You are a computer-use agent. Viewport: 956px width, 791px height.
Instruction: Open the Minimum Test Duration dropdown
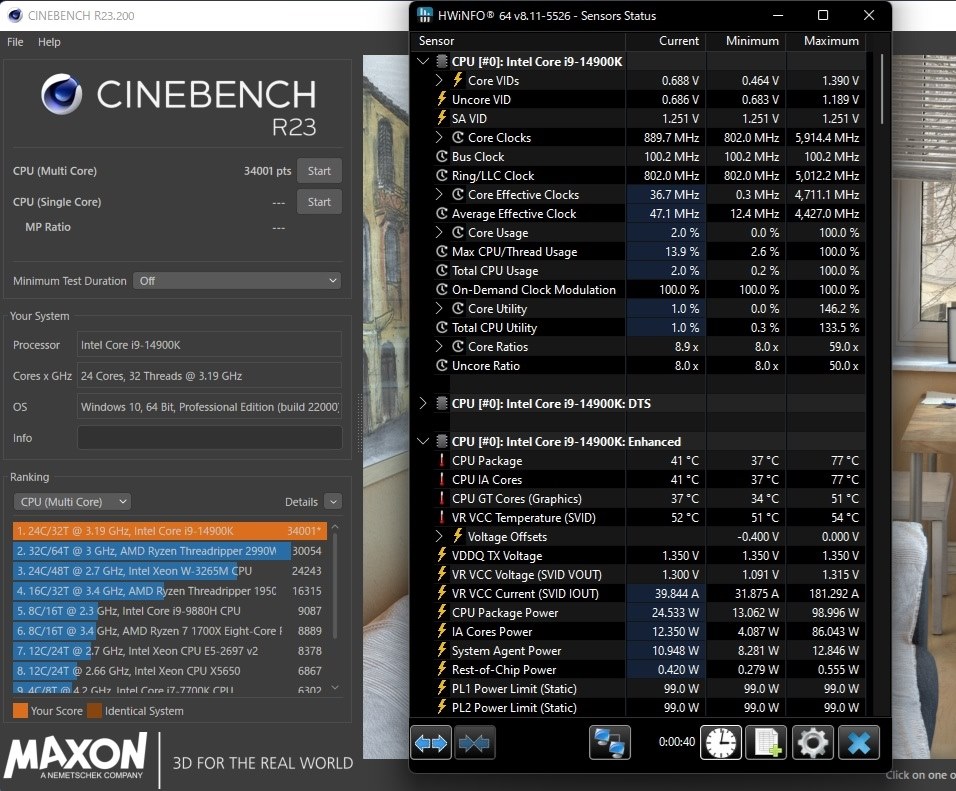point(237,281)
